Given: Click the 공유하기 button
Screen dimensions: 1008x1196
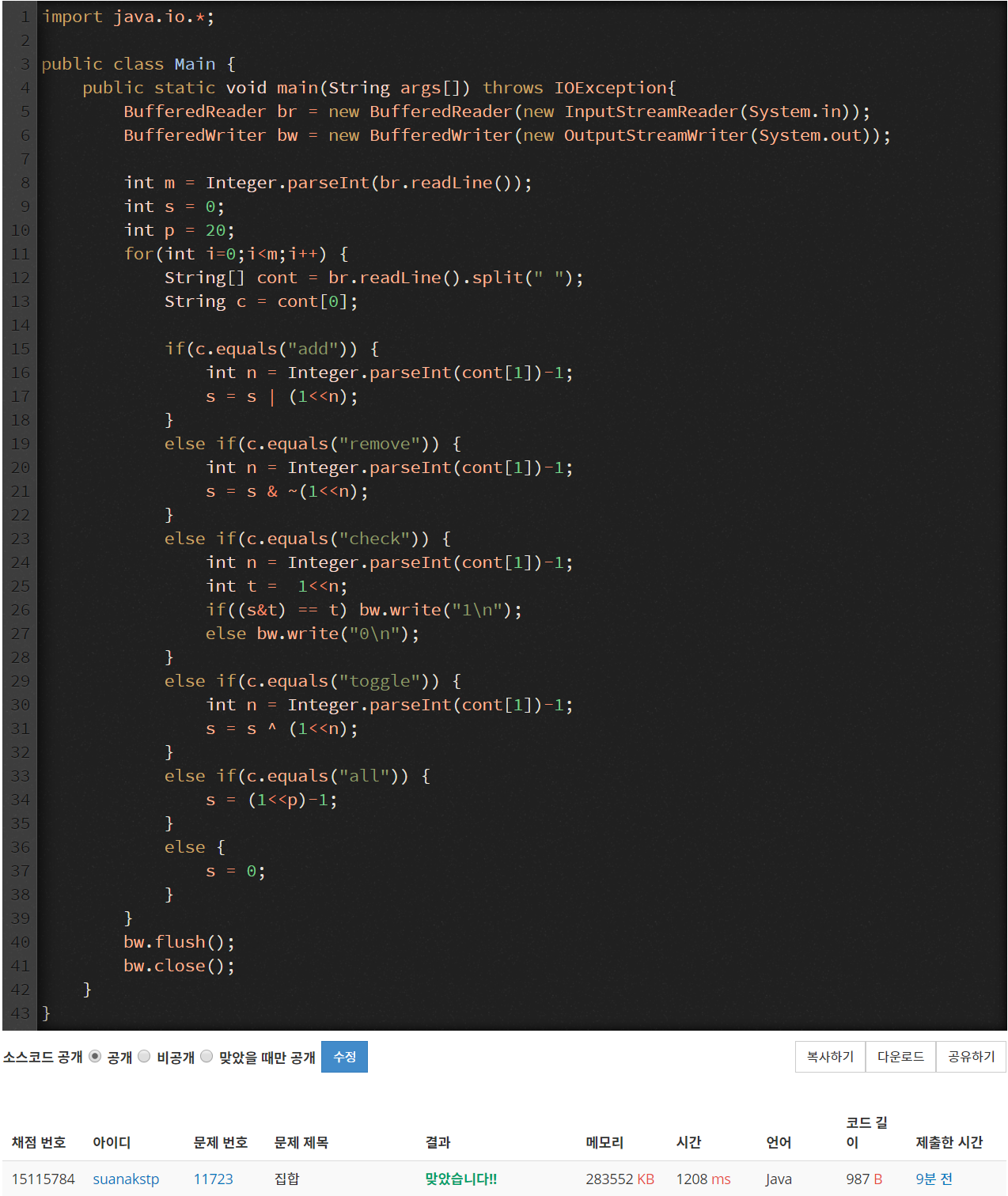Looking at the screenshot, I should point(971,1057).
